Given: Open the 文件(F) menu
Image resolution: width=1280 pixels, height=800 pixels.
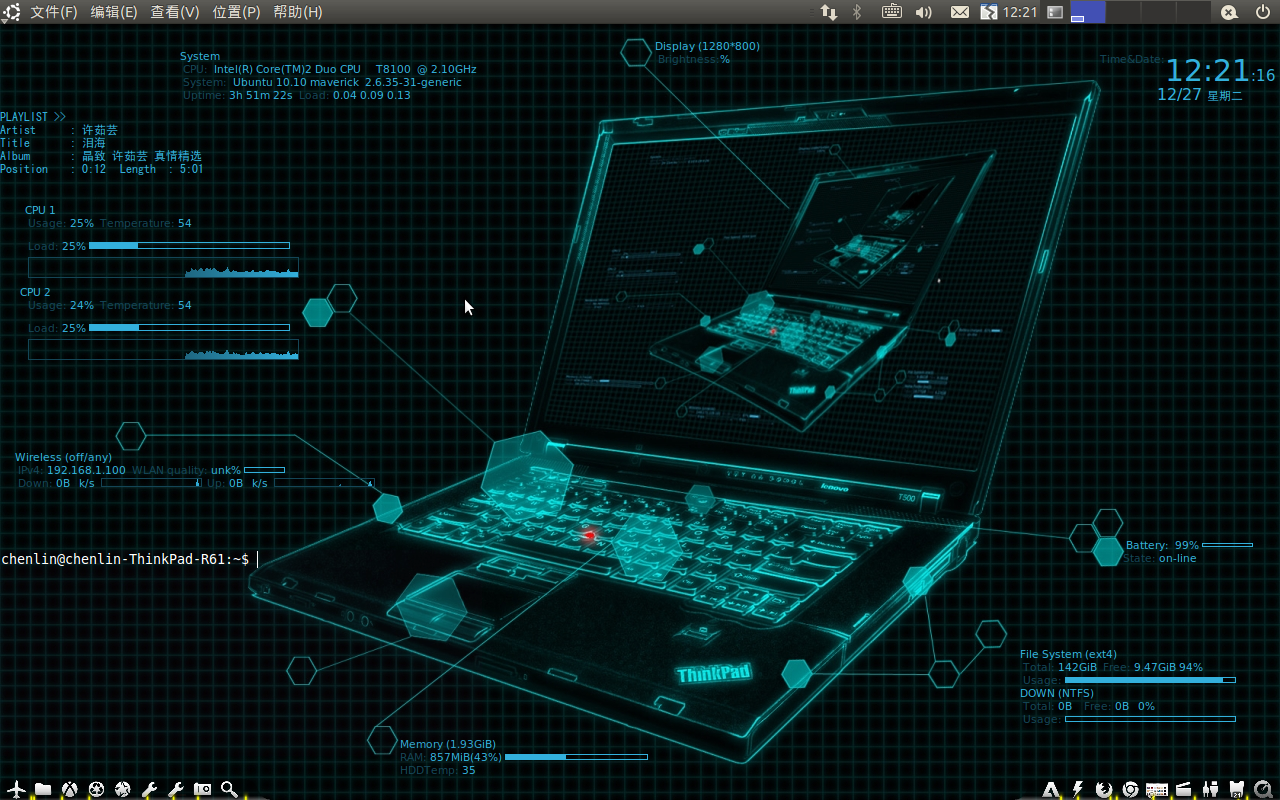Looking at the screenshot, I should (54, 12).
